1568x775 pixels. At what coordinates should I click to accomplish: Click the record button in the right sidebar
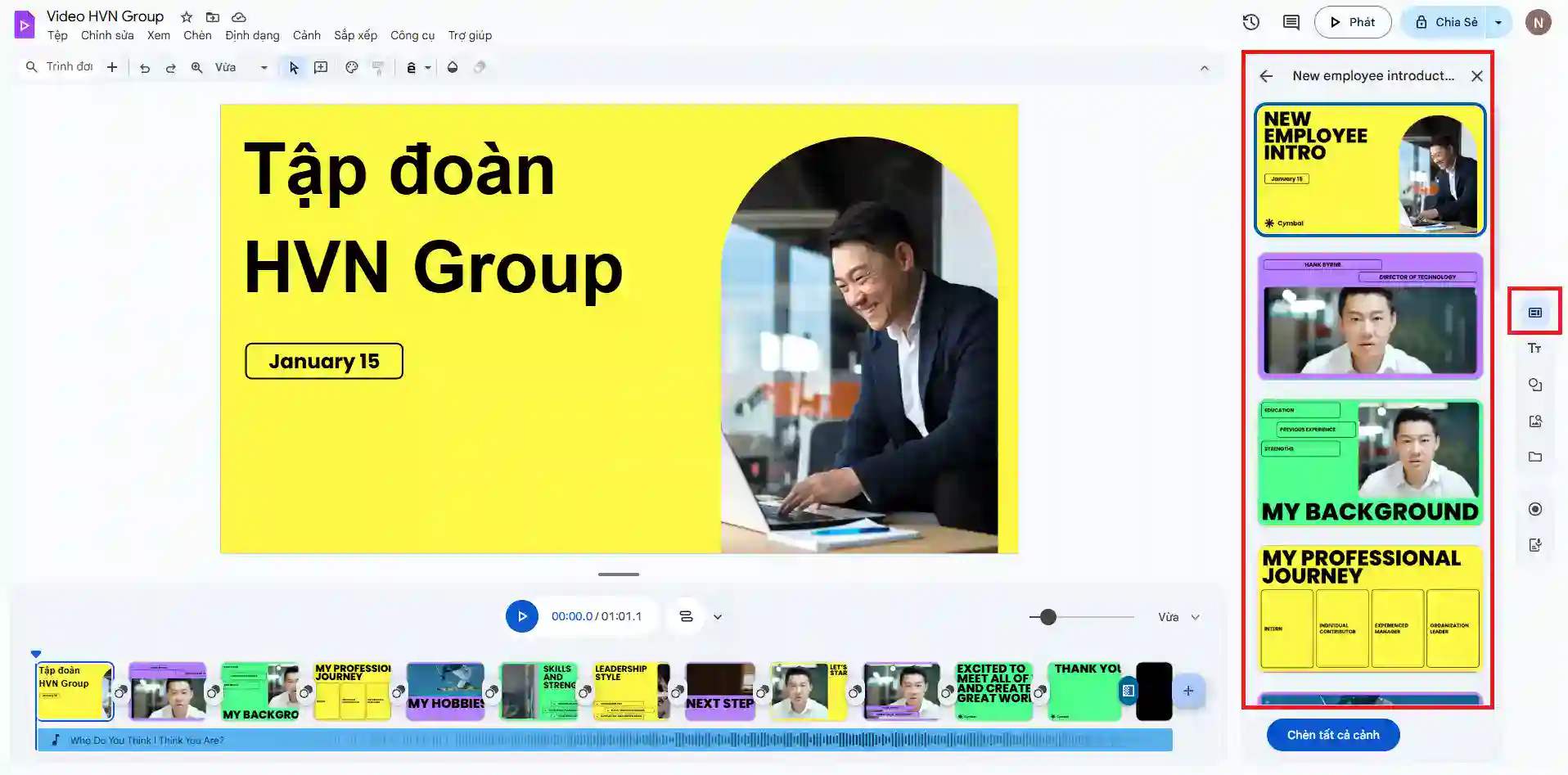1534,509
